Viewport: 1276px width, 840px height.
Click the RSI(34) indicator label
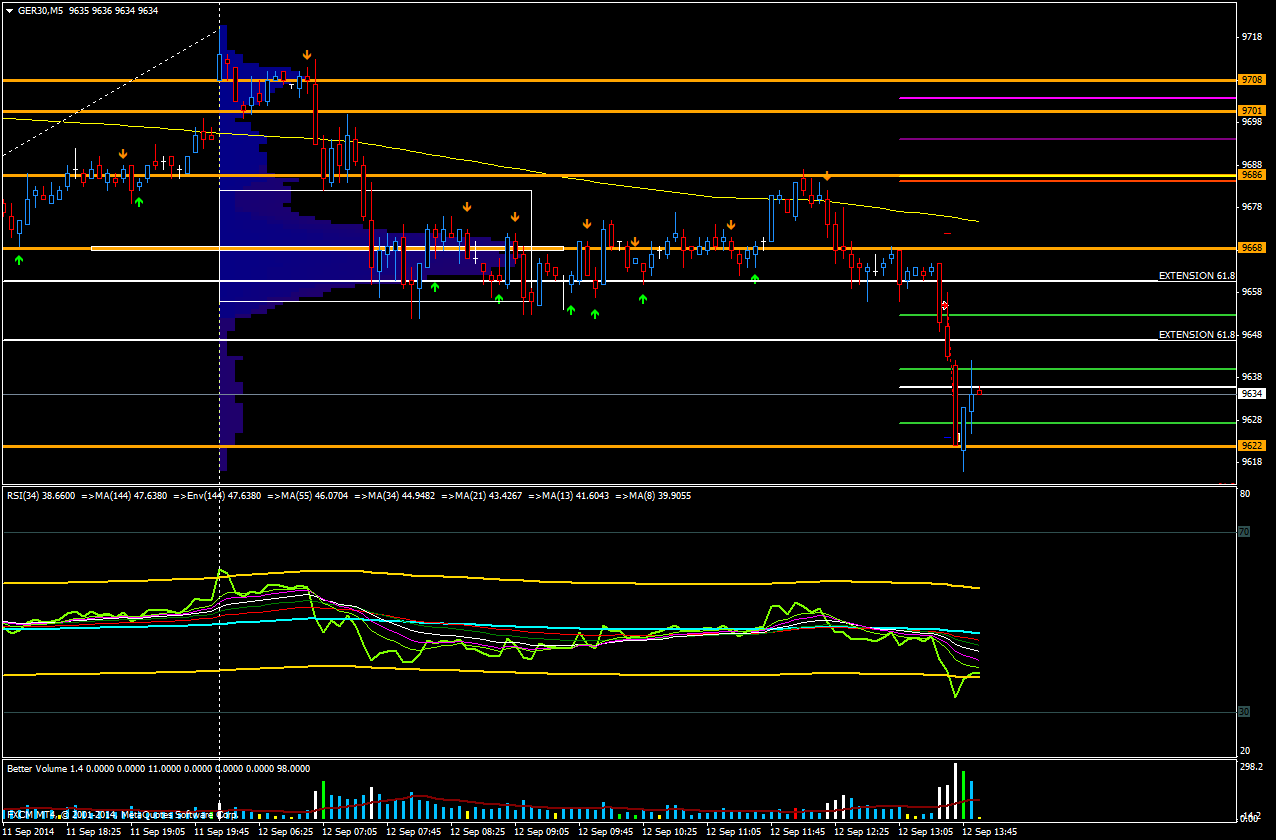(x=36, y=495)
